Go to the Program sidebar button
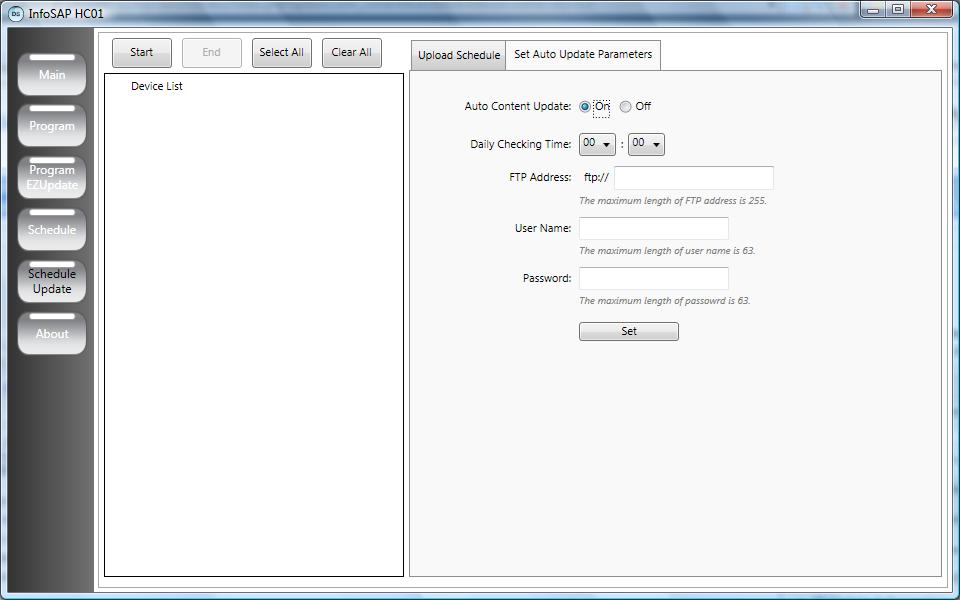Screen dimensions: 960x600 (52, 126)
